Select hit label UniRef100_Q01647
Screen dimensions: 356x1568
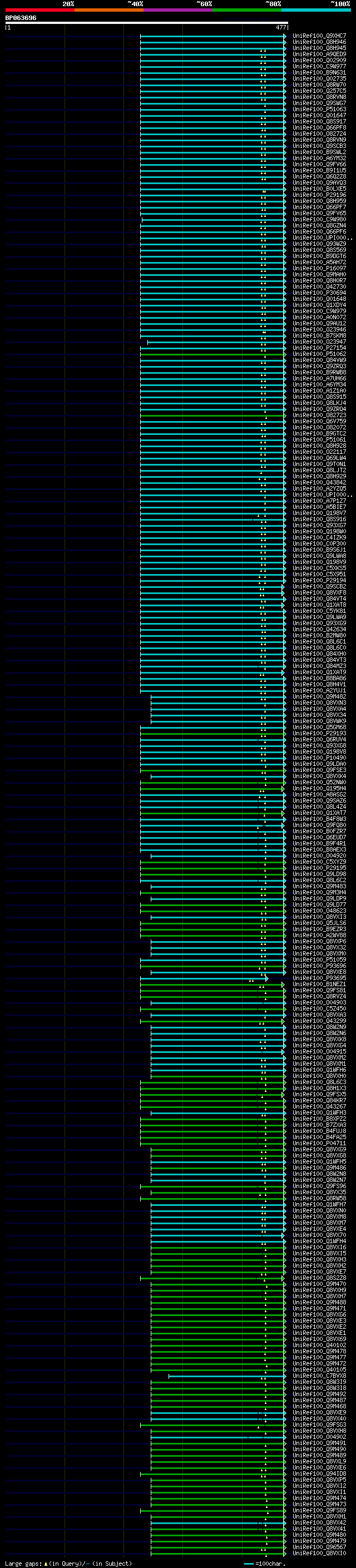pos(319,115)
